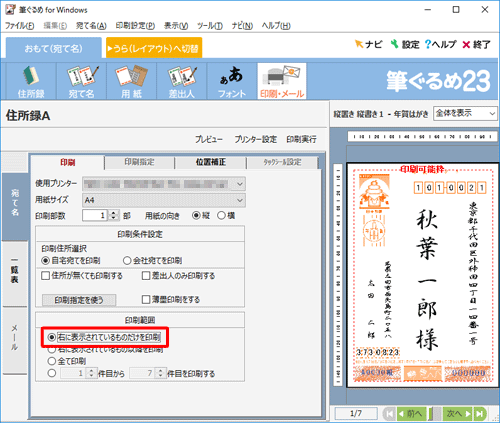Click the 印刷実行 button
500x423 pixels.
click(x=301, y=139)
